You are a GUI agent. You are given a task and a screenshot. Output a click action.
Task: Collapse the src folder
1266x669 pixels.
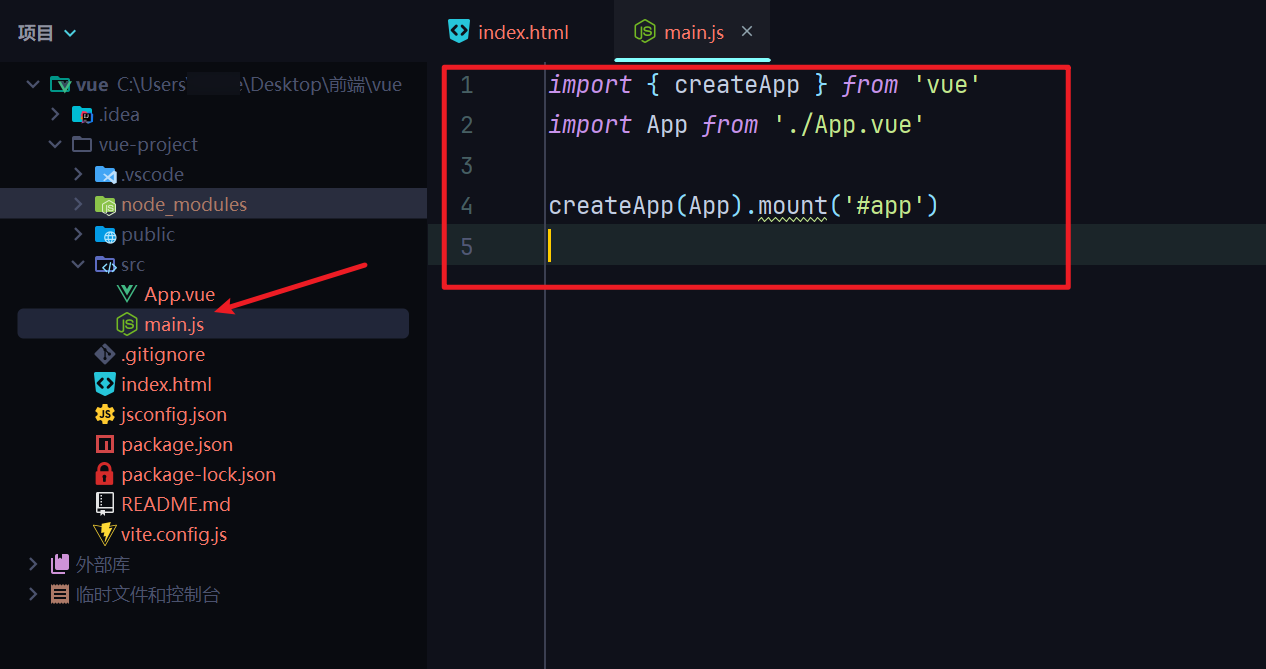click(x=79, y=264)
